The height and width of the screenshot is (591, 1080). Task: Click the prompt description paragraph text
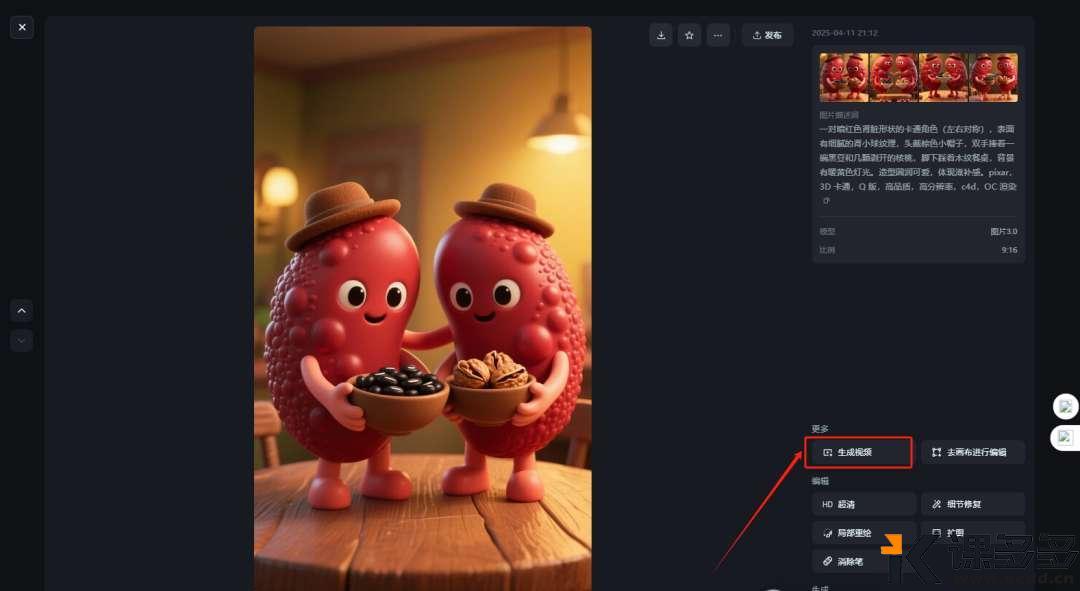[917, 158]
